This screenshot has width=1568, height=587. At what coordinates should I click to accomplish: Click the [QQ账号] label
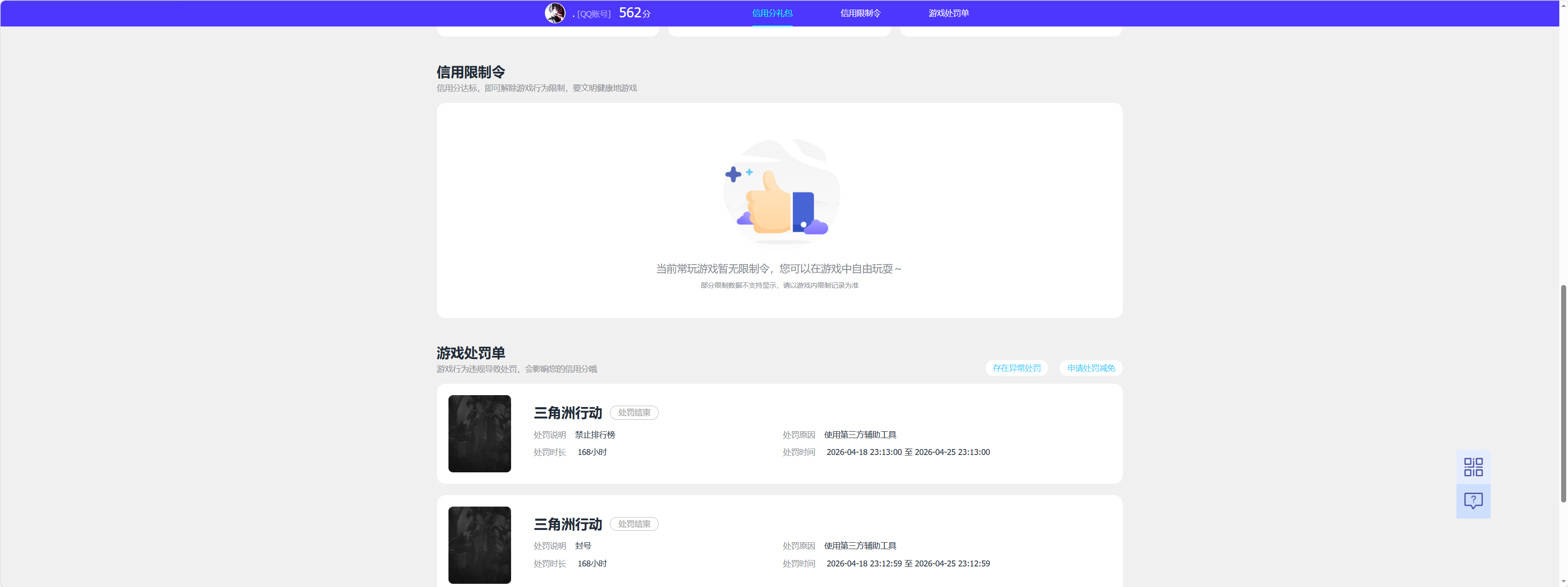593,14
